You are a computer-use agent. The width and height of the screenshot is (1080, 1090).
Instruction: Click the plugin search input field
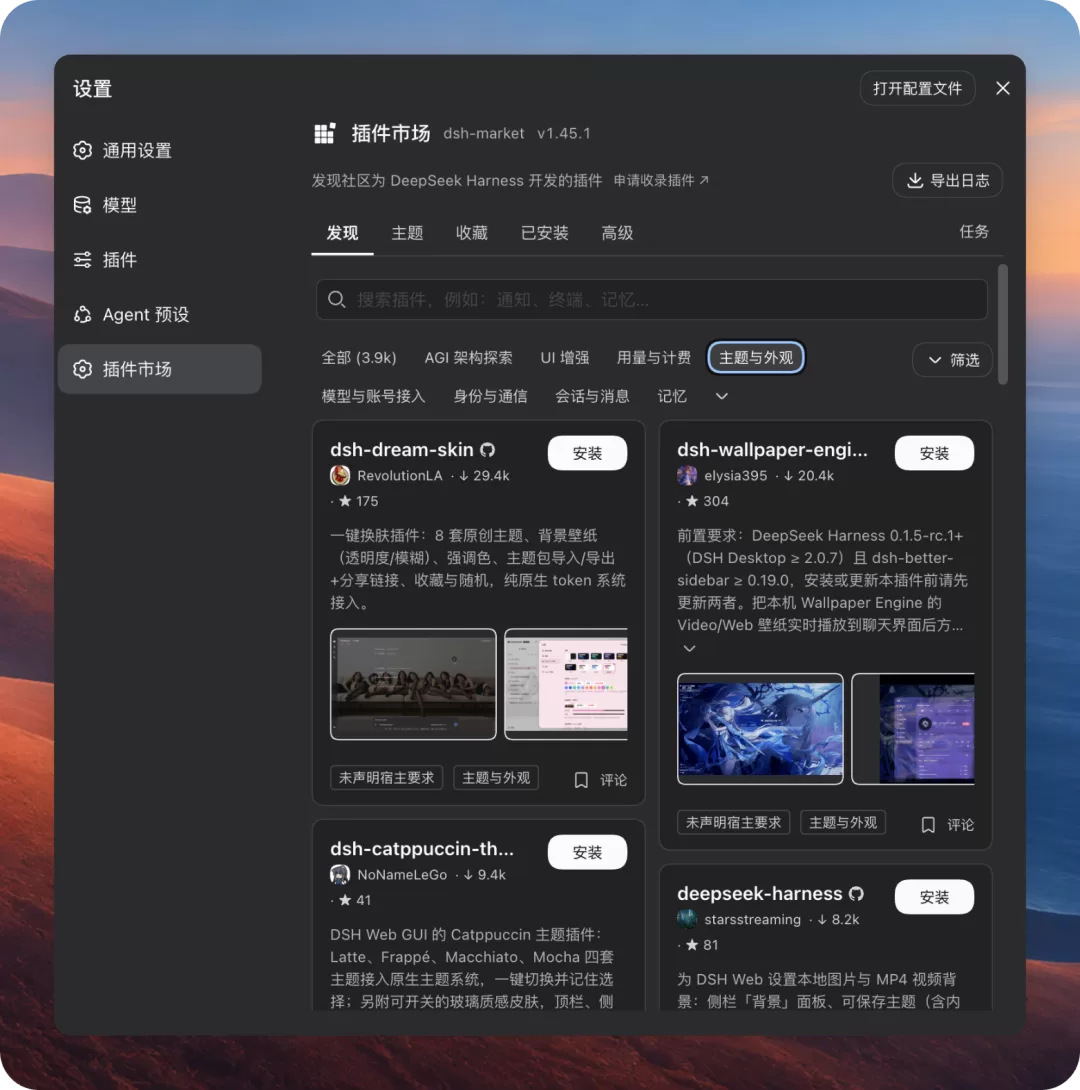tap(652, 300)
